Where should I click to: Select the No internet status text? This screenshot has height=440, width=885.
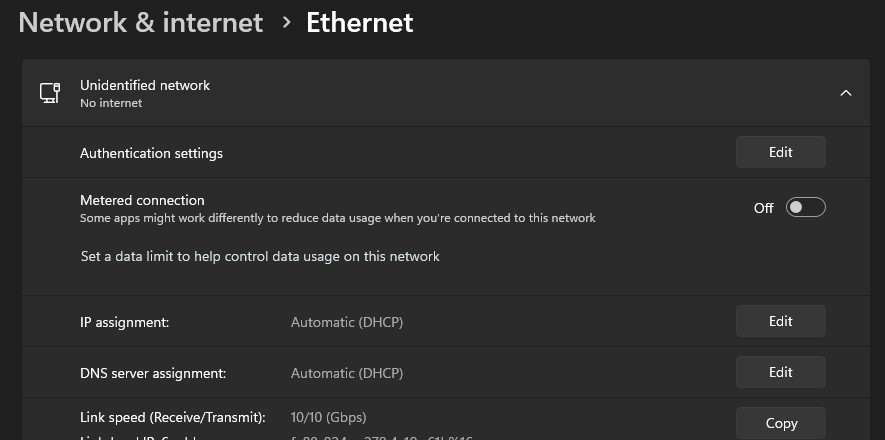click(111, 103)
